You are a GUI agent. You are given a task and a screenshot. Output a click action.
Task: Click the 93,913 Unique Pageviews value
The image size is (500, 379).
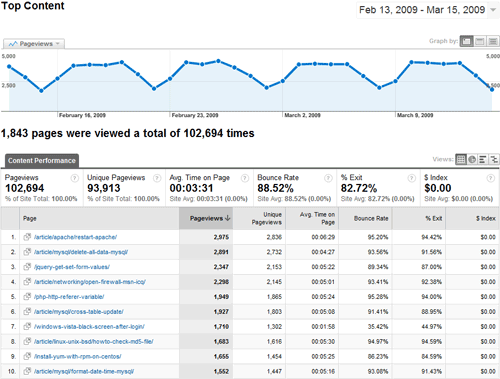[x=104, y=188]
